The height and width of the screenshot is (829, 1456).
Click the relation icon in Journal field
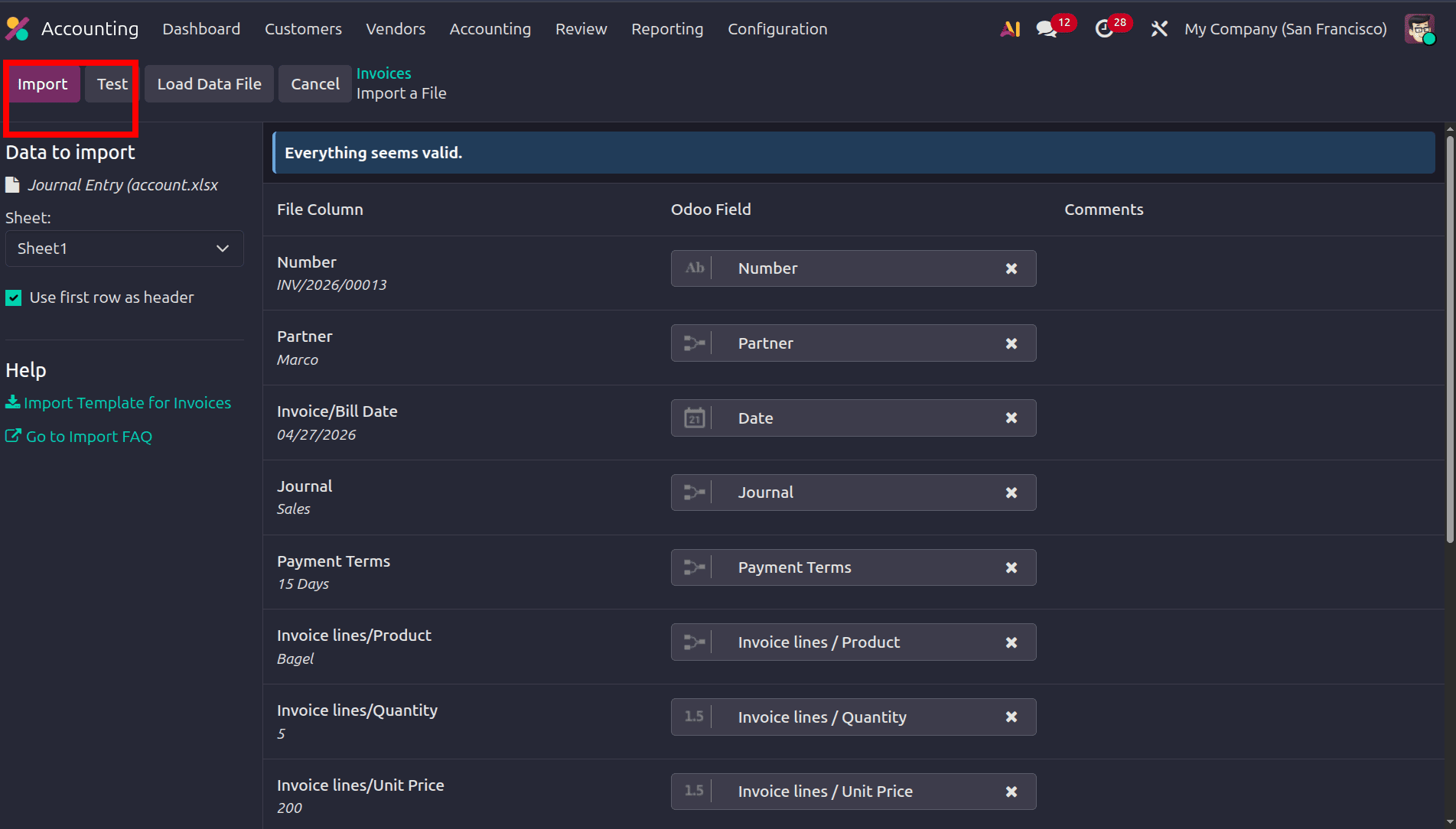694,493
